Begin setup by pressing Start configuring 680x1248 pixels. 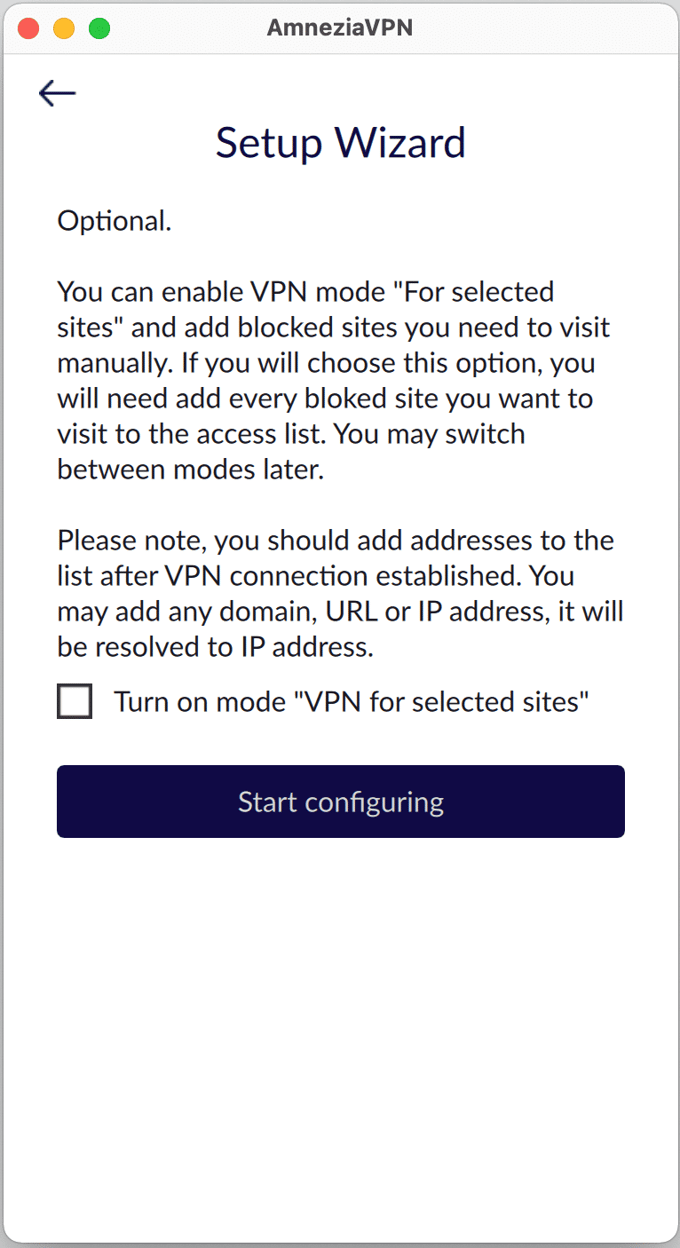[340, 801]
